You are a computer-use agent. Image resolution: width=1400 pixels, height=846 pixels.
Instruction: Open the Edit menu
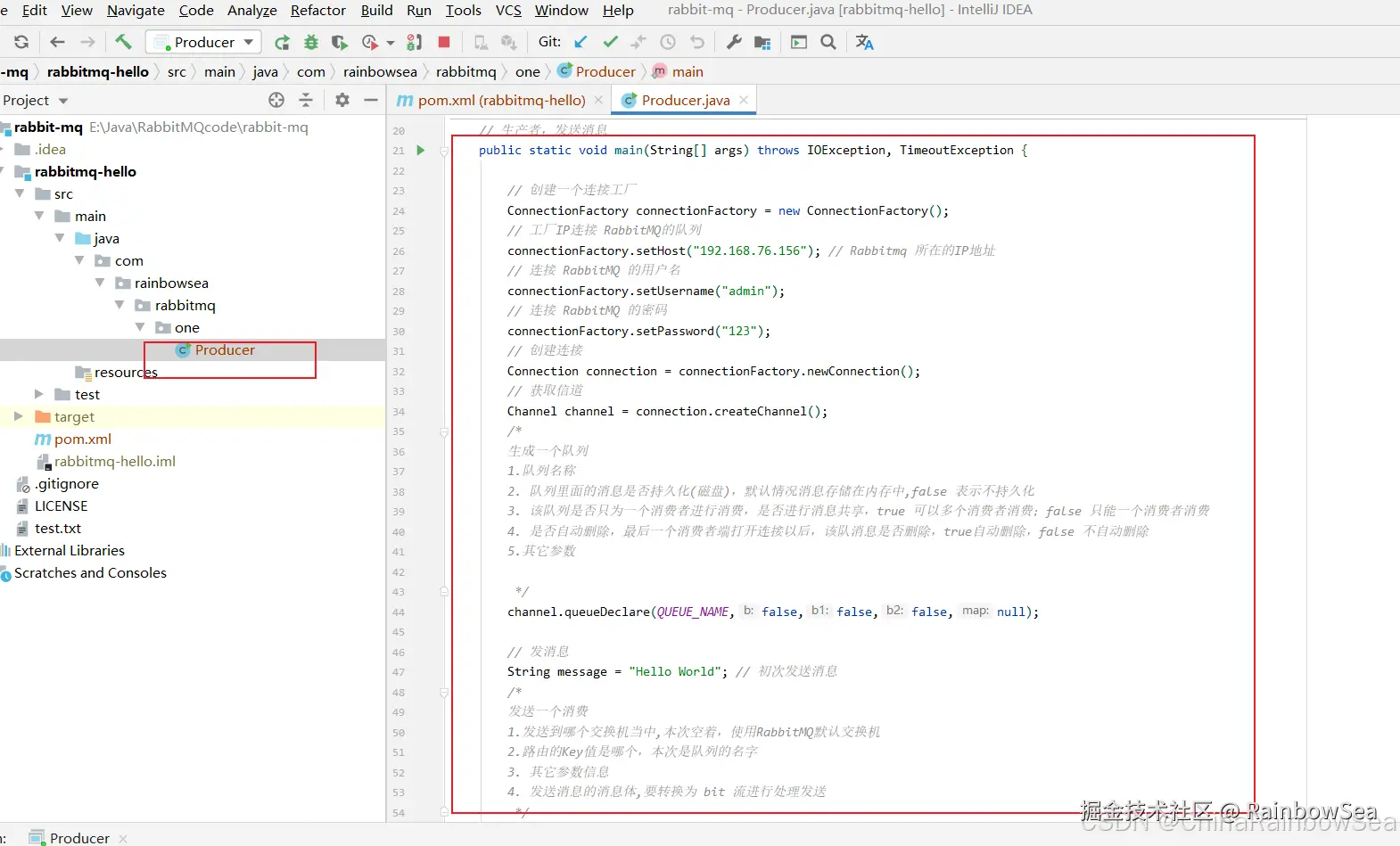pos(35,10)
